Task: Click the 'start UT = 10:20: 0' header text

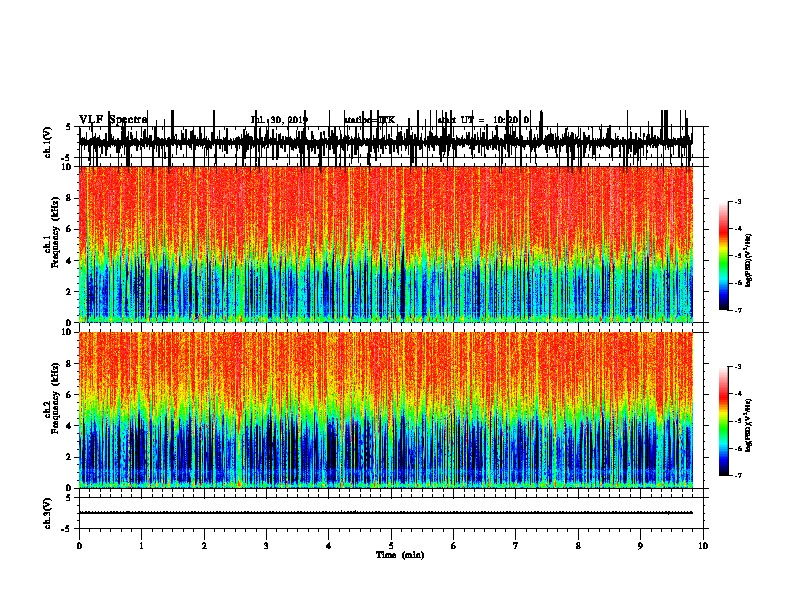Action: (x=483, y=120)
